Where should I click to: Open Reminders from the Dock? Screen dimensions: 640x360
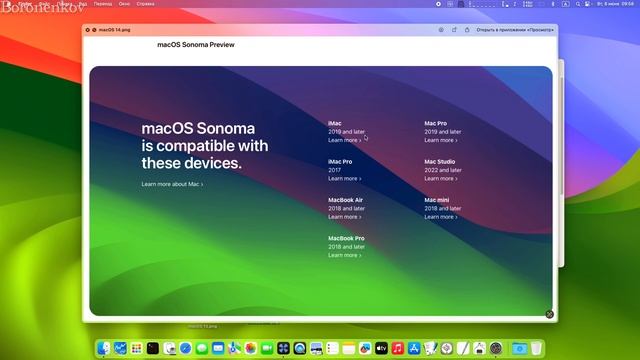click(x=332, y=348)
